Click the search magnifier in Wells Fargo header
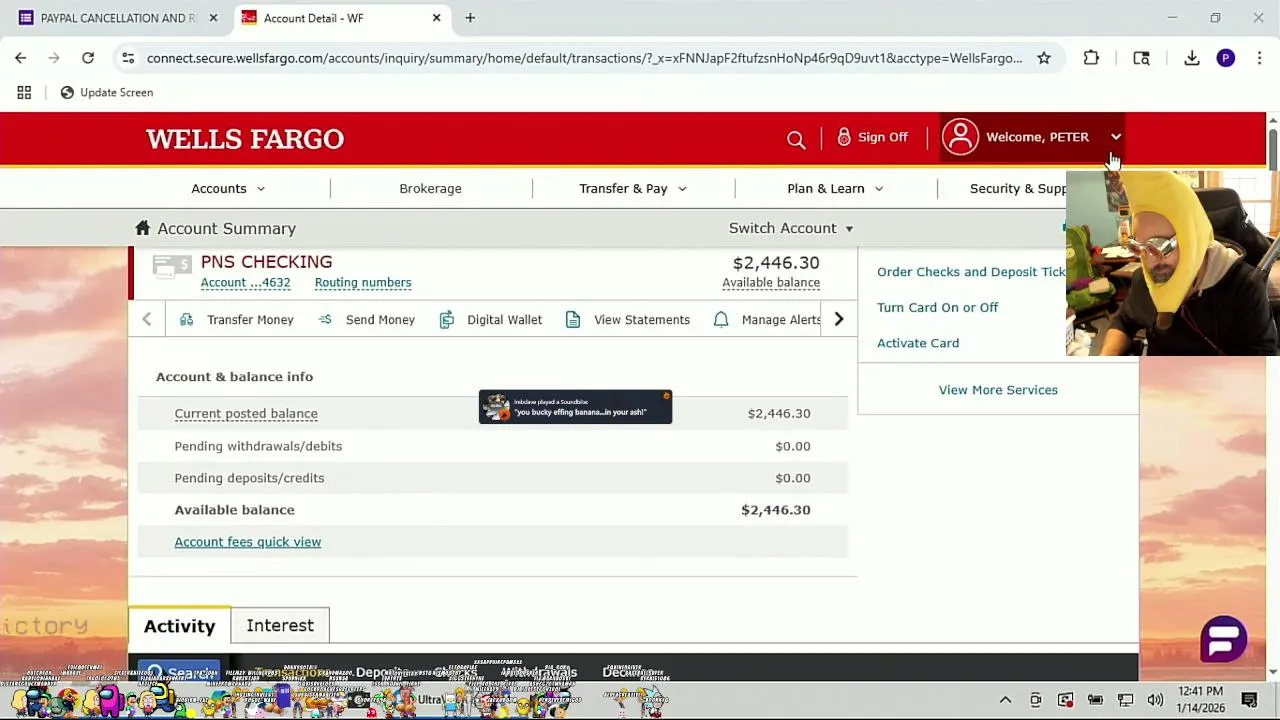Image resolution: width=1280 pixels, height=720 pixels. click(x=796, y=140)
